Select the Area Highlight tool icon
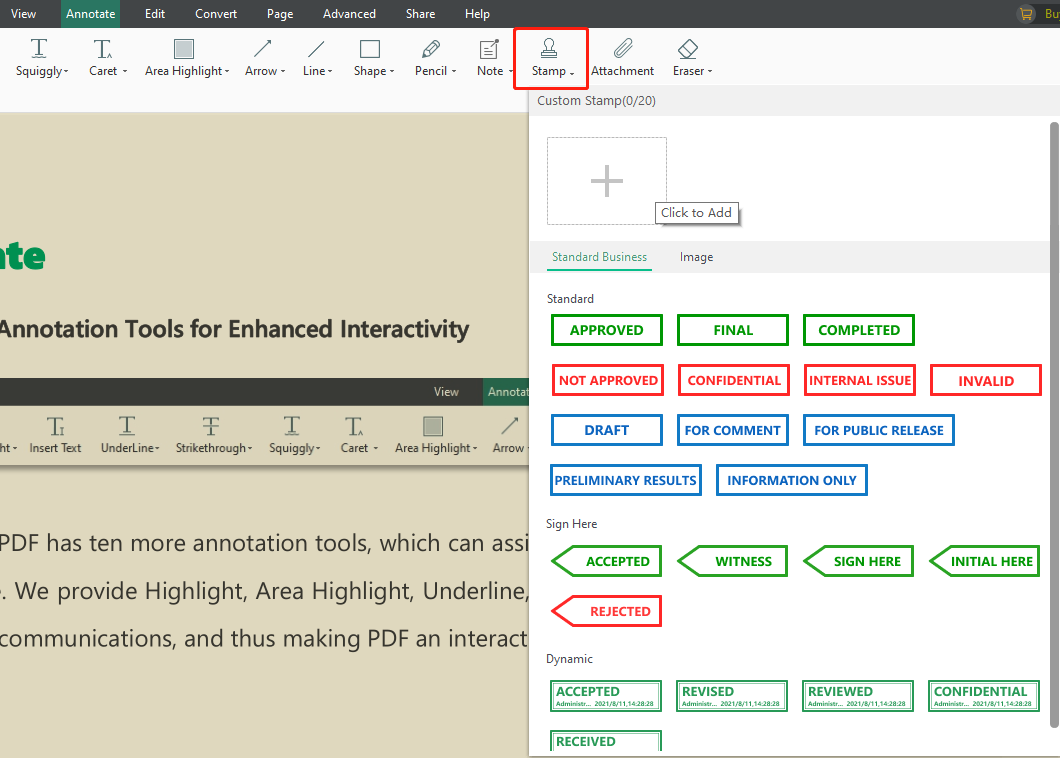Viewport: 1060px width, 758px height. coord(183,49)
